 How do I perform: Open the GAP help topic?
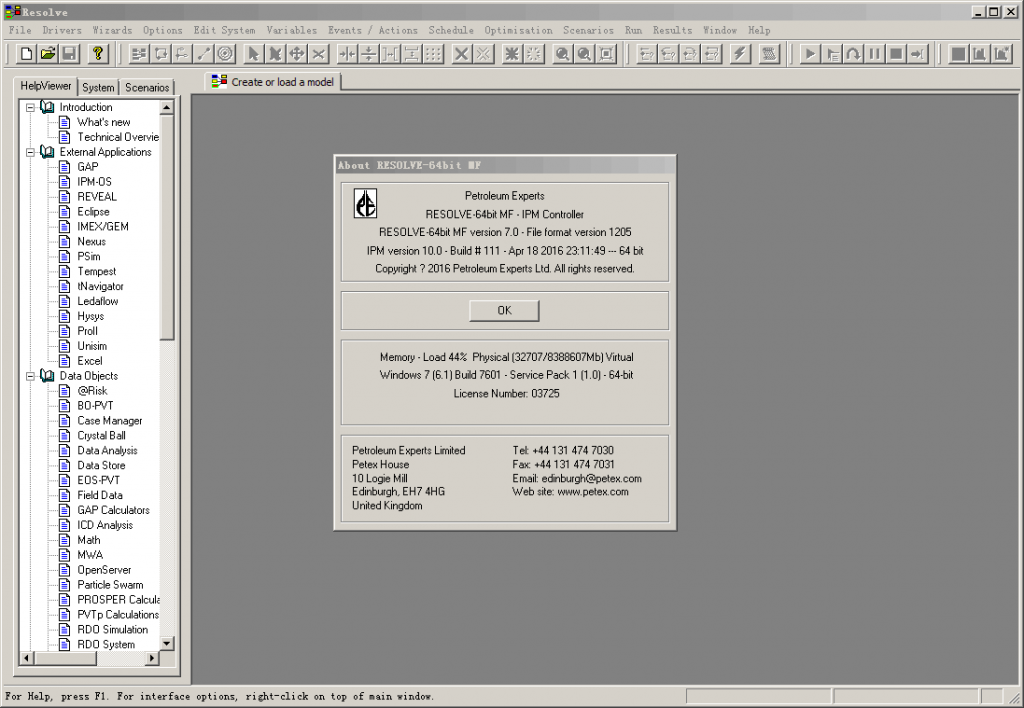coord(88,167)
